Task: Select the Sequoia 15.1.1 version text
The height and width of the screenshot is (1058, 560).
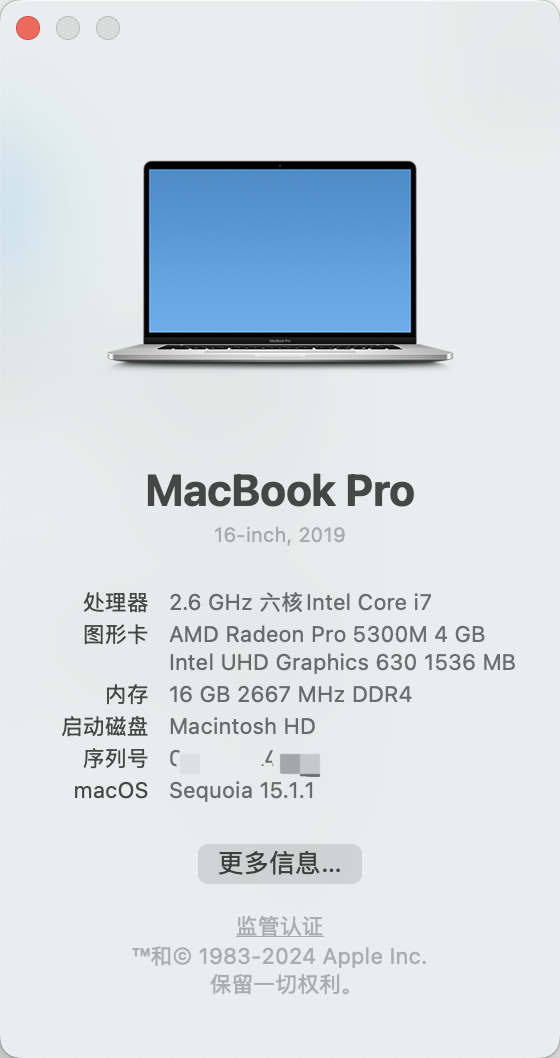Action: 242,791
